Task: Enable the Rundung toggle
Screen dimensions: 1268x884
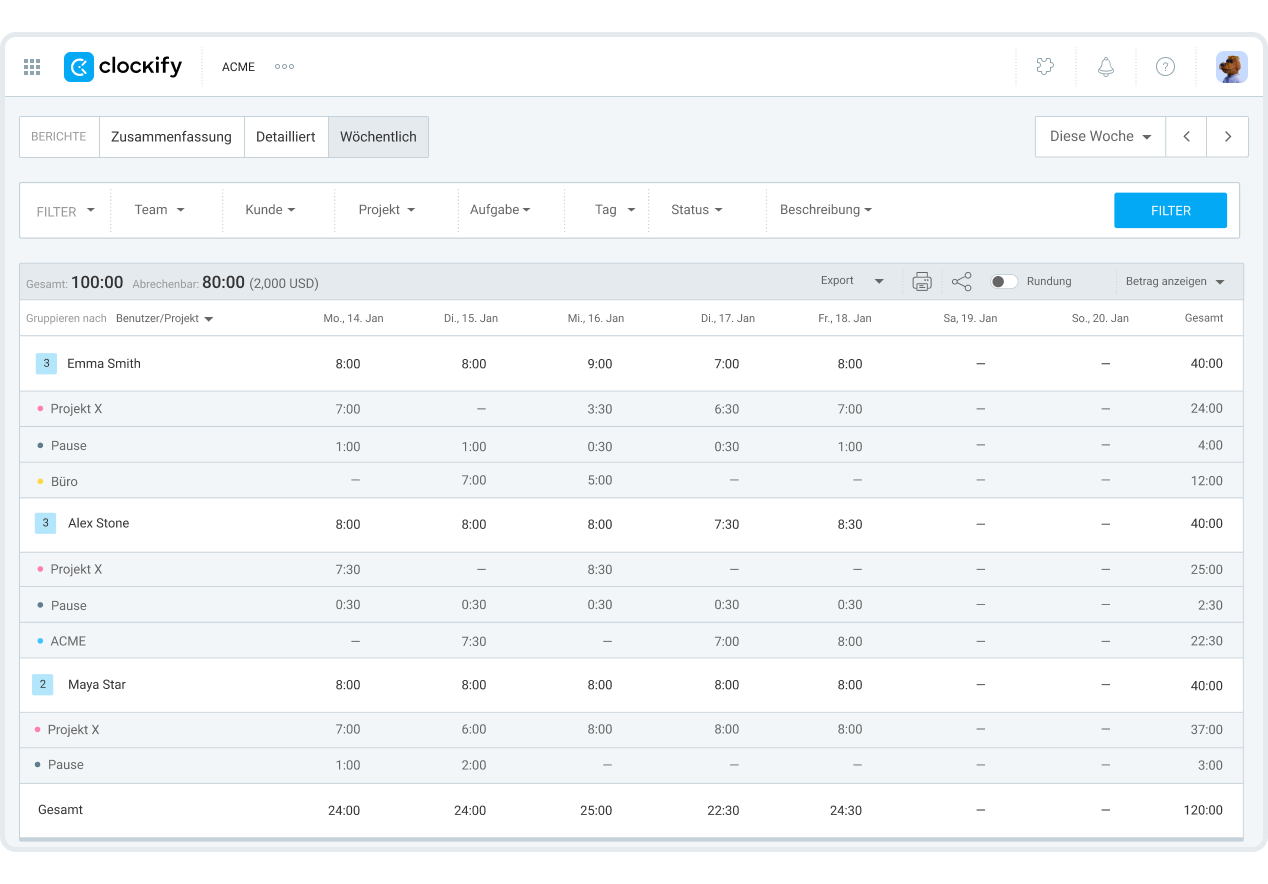Action: pyautogui.click(x=1004, y=282)
